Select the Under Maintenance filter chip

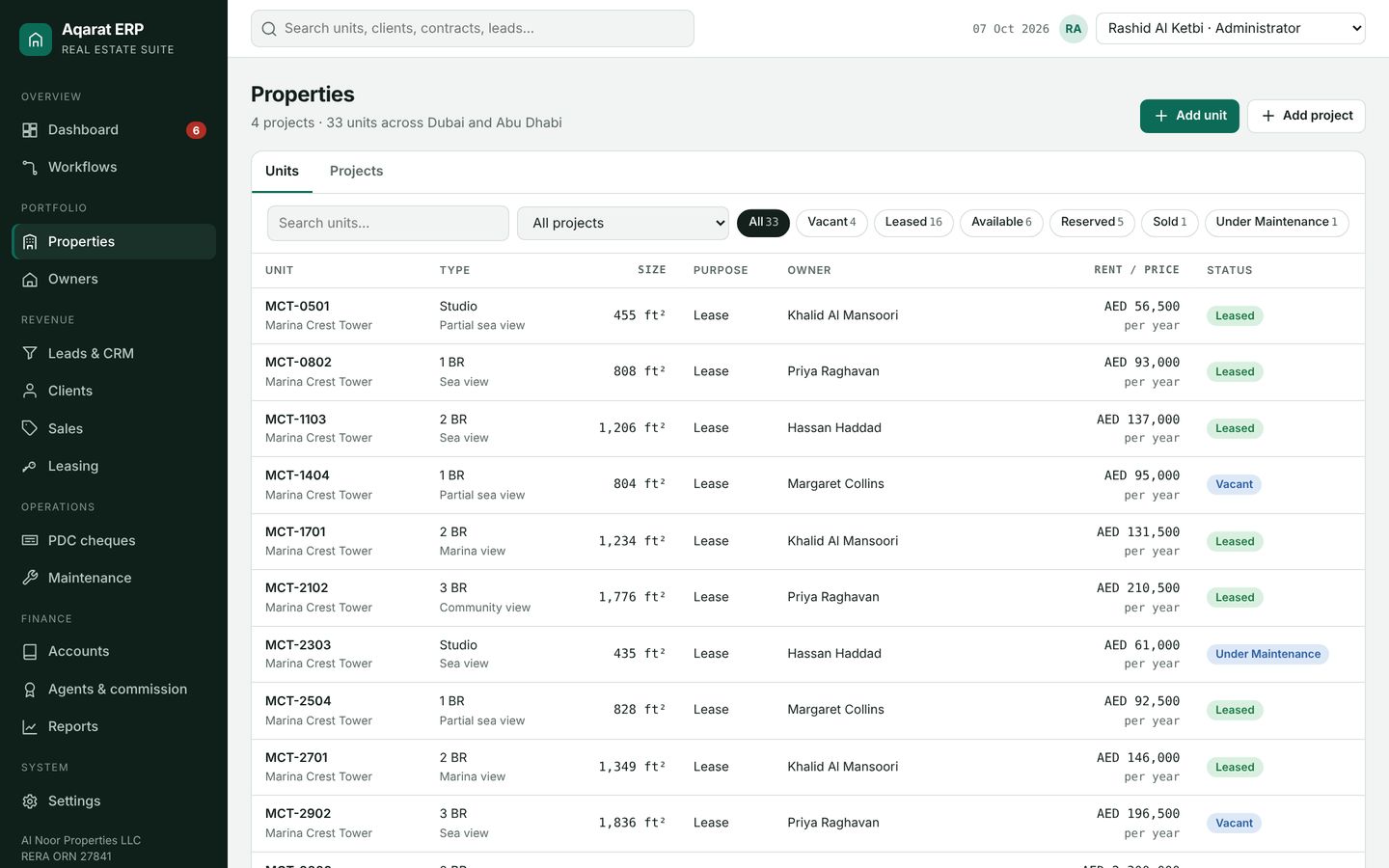1276,223
